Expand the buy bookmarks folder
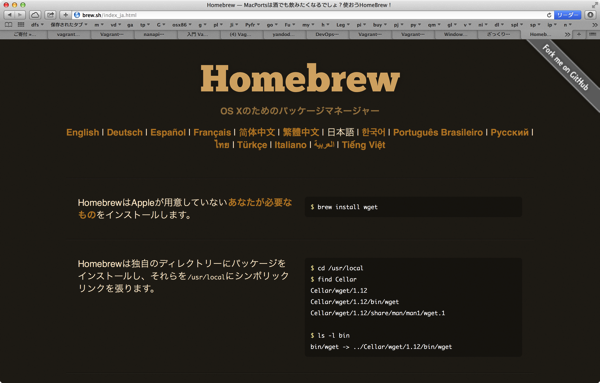The image size is (600, 383). (380, 24)
